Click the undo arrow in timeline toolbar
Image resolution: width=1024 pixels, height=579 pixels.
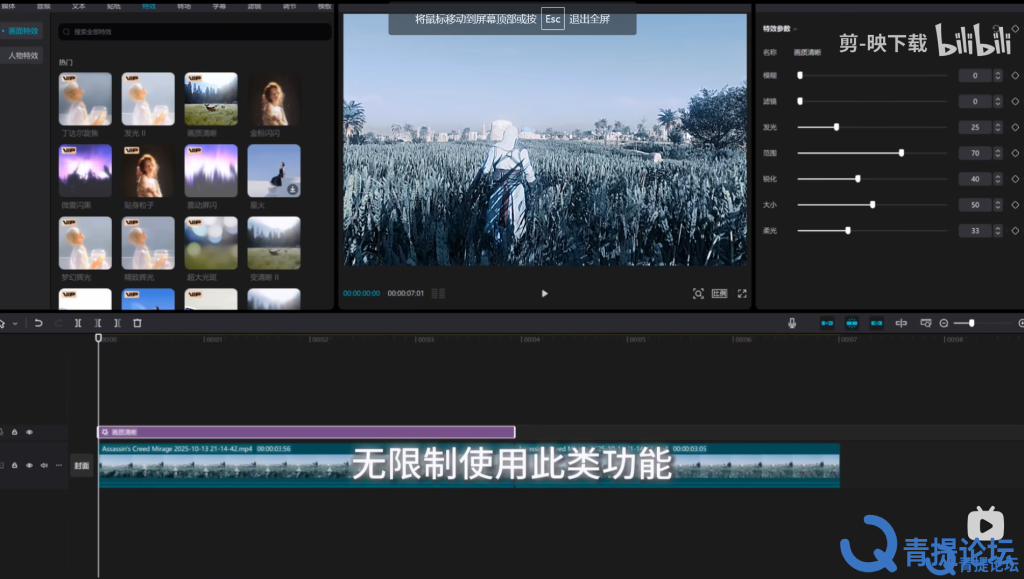39,323
